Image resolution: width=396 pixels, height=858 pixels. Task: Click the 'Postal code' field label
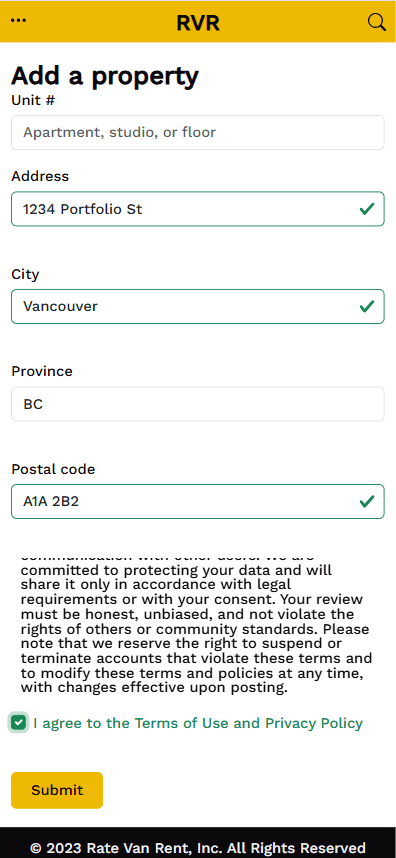click(x=53, y=469)
